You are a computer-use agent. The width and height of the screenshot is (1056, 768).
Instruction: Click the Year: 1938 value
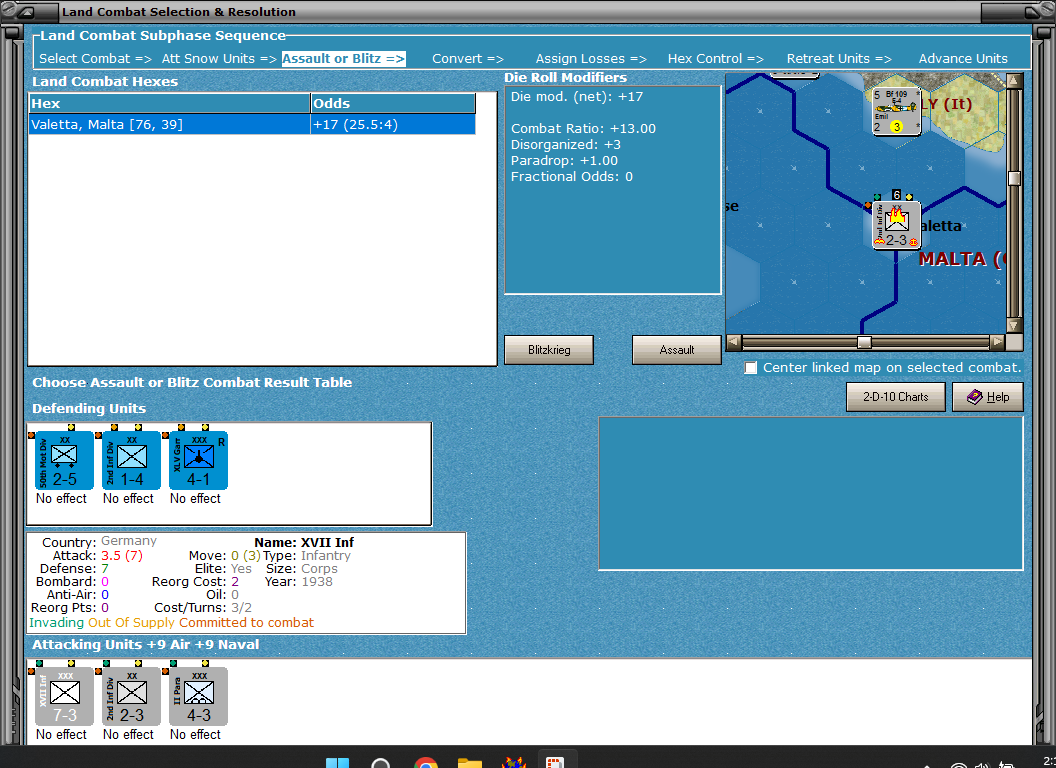(317, 581)
